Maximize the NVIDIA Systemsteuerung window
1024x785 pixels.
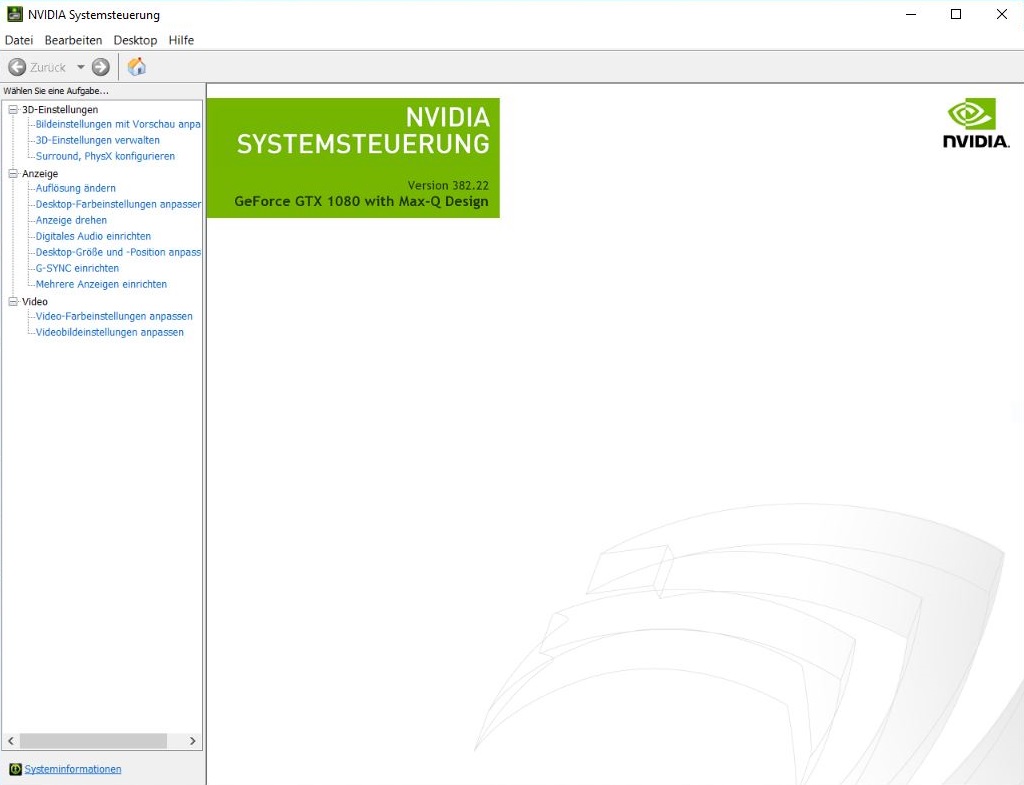tap(956, 14)
